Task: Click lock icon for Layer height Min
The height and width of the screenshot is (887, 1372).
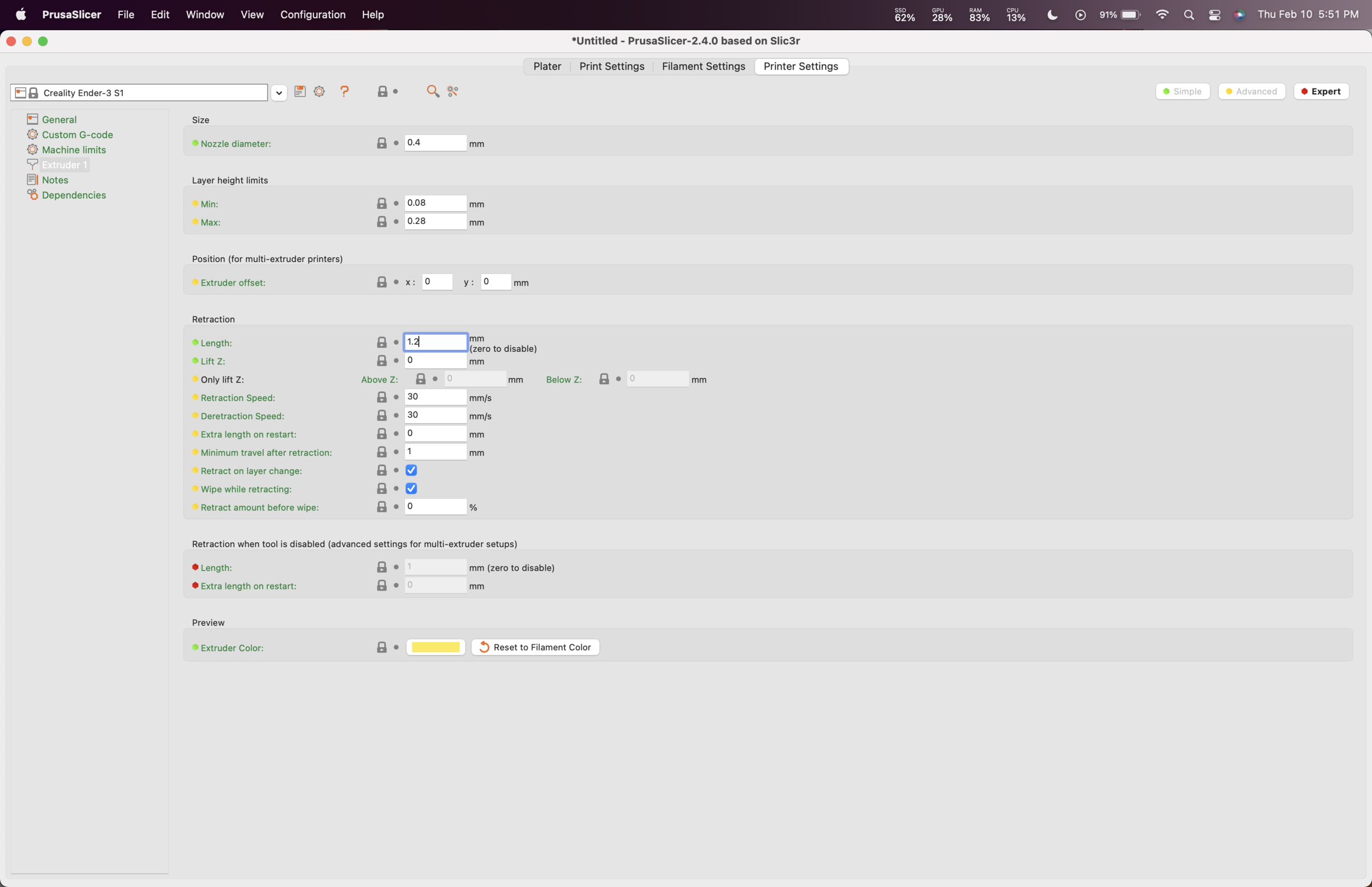Action: [x=382, y=204]
